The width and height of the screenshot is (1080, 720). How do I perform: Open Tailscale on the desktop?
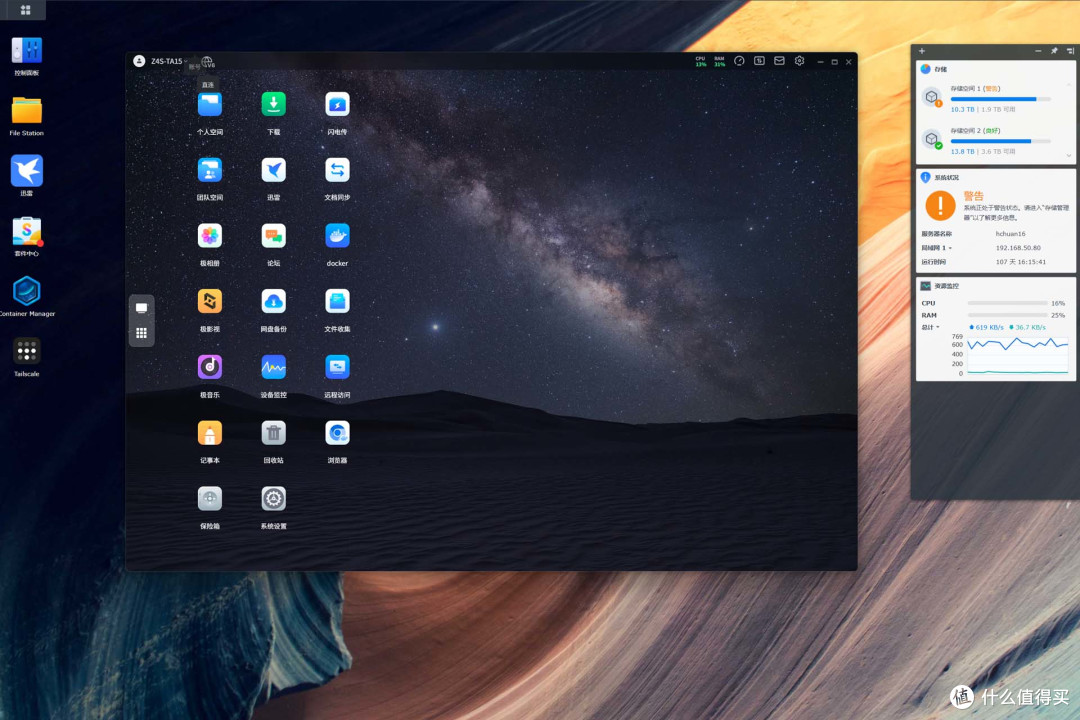[x=27, y=351]
